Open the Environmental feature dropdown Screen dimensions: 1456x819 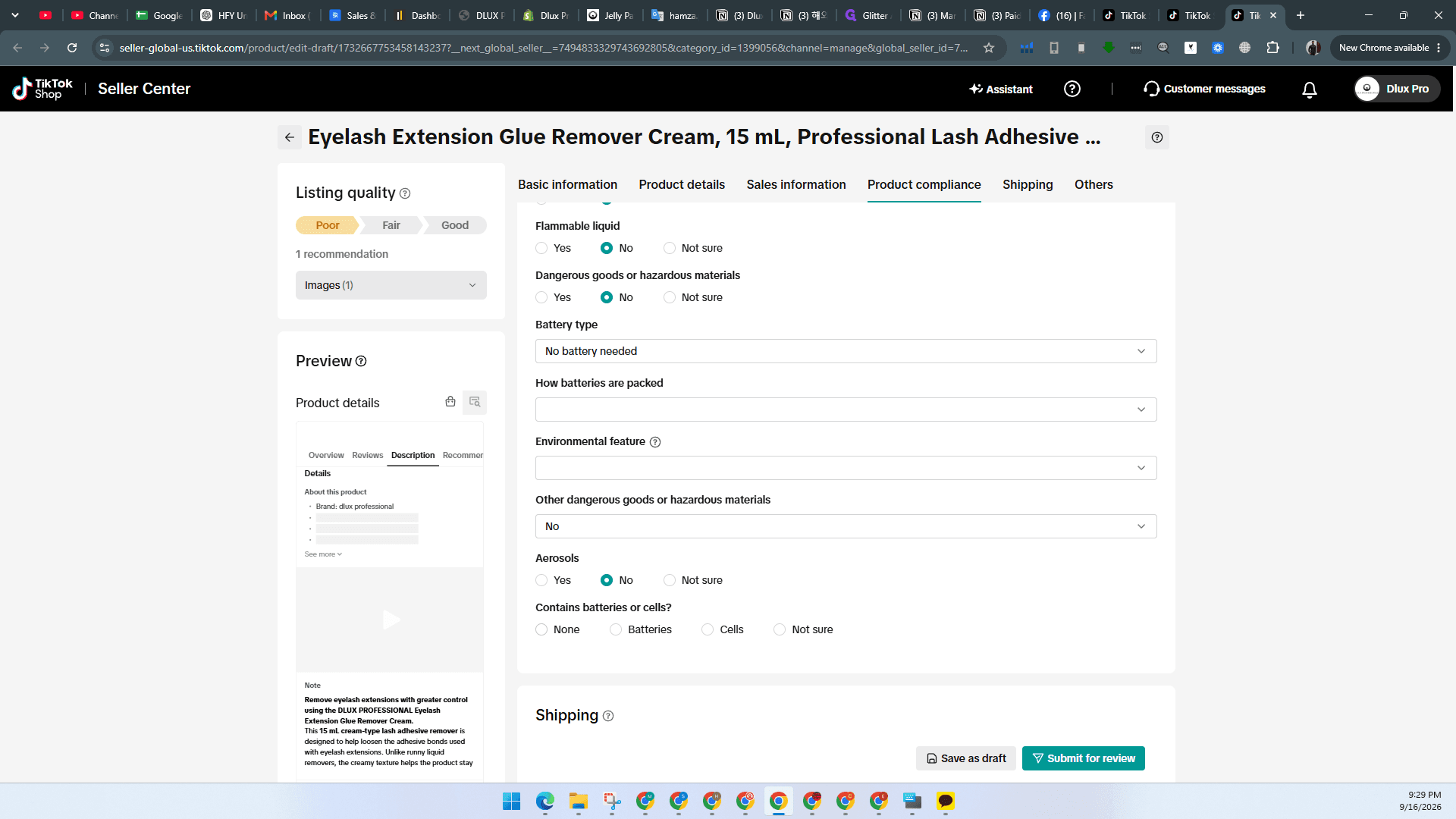[x=846, y=468]
